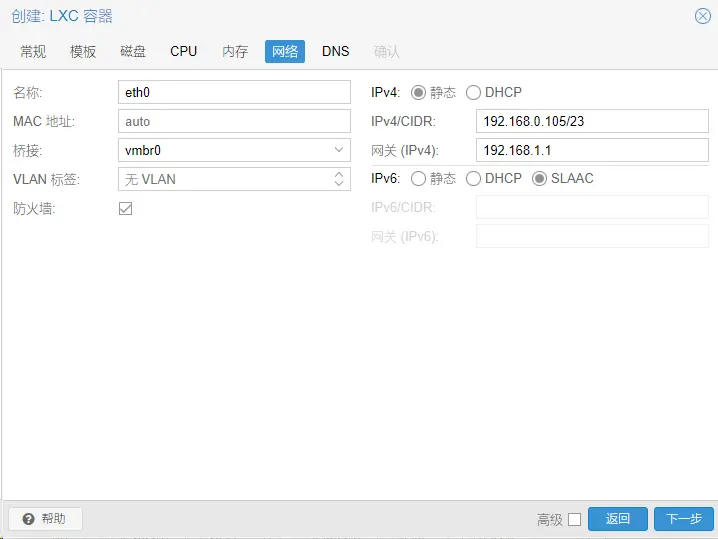Click the 返回 back button
Image resolution: width=718 pixels, height=539 pixels.
[618, 519]
